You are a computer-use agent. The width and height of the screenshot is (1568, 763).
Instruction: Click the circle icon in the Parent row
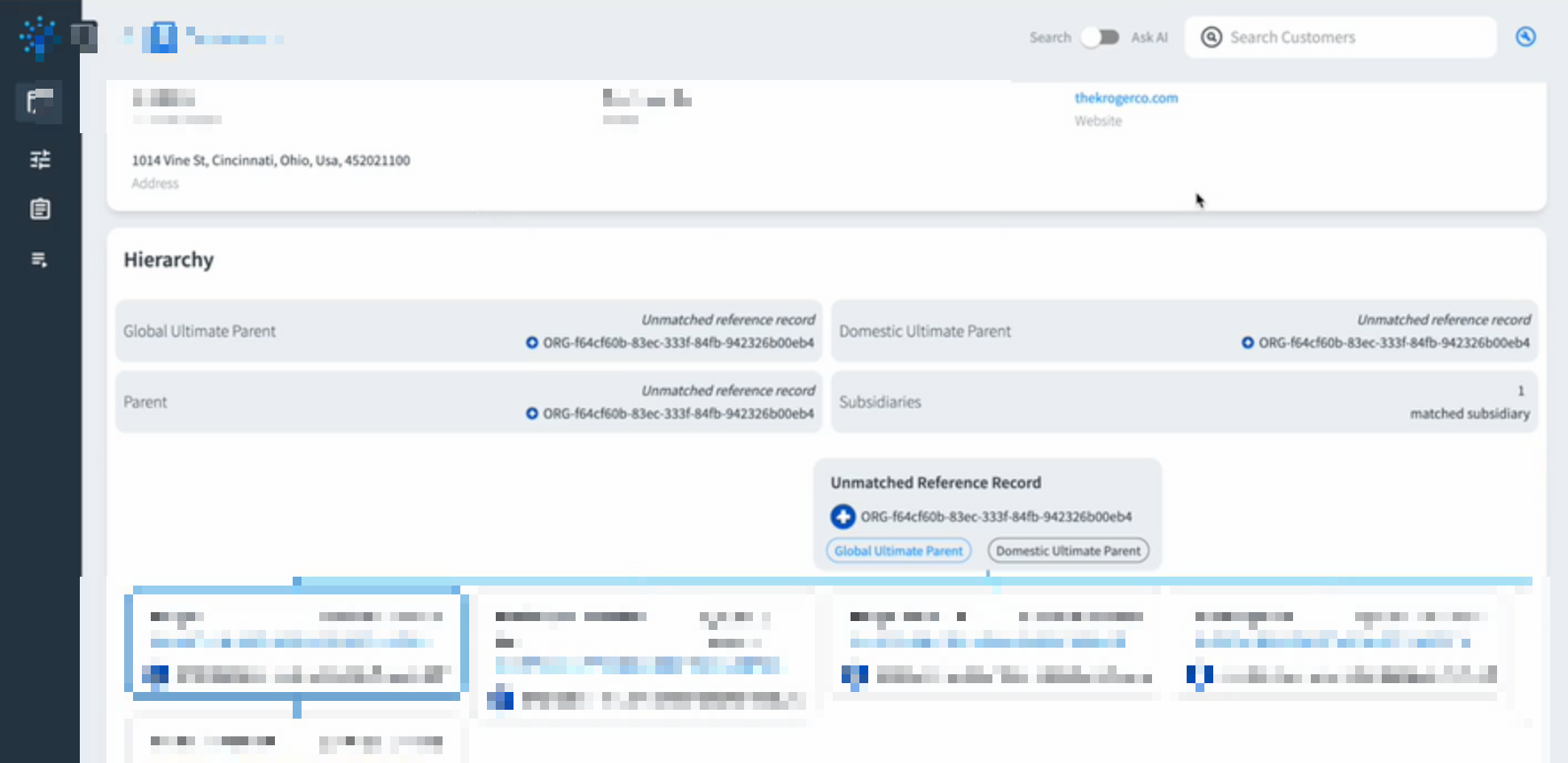pyautogui.click(x=532, y=413)
